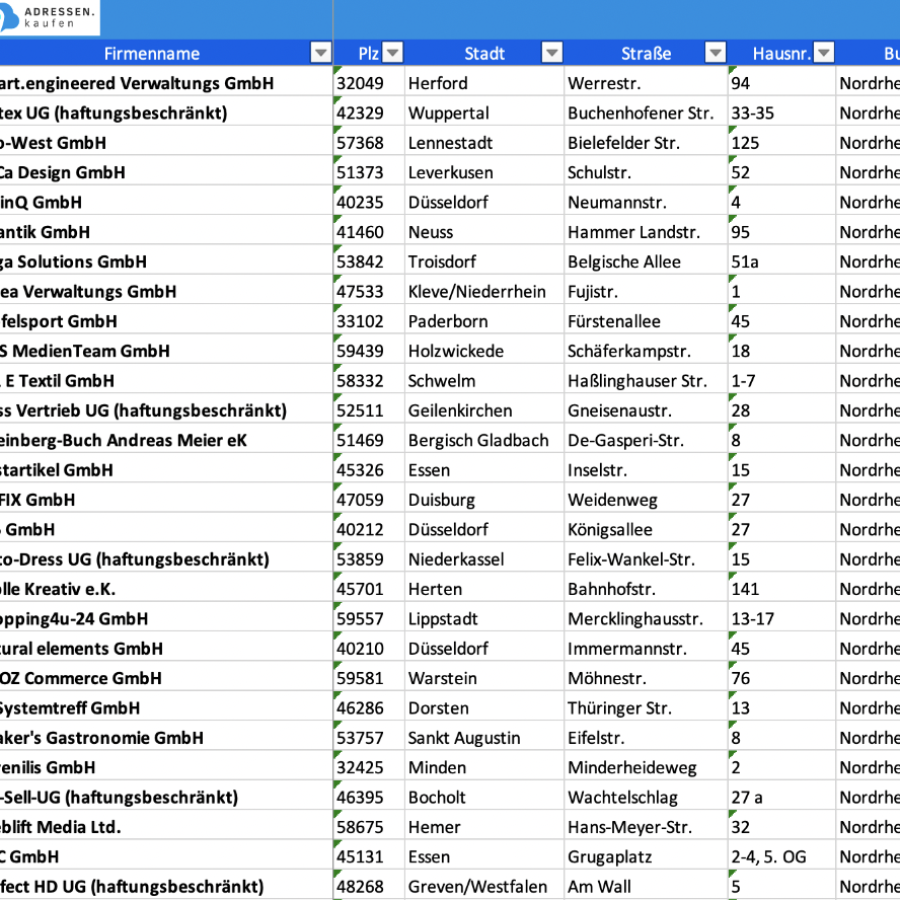
Task: Select the Geilenkirchen cell
Action: 484,412
